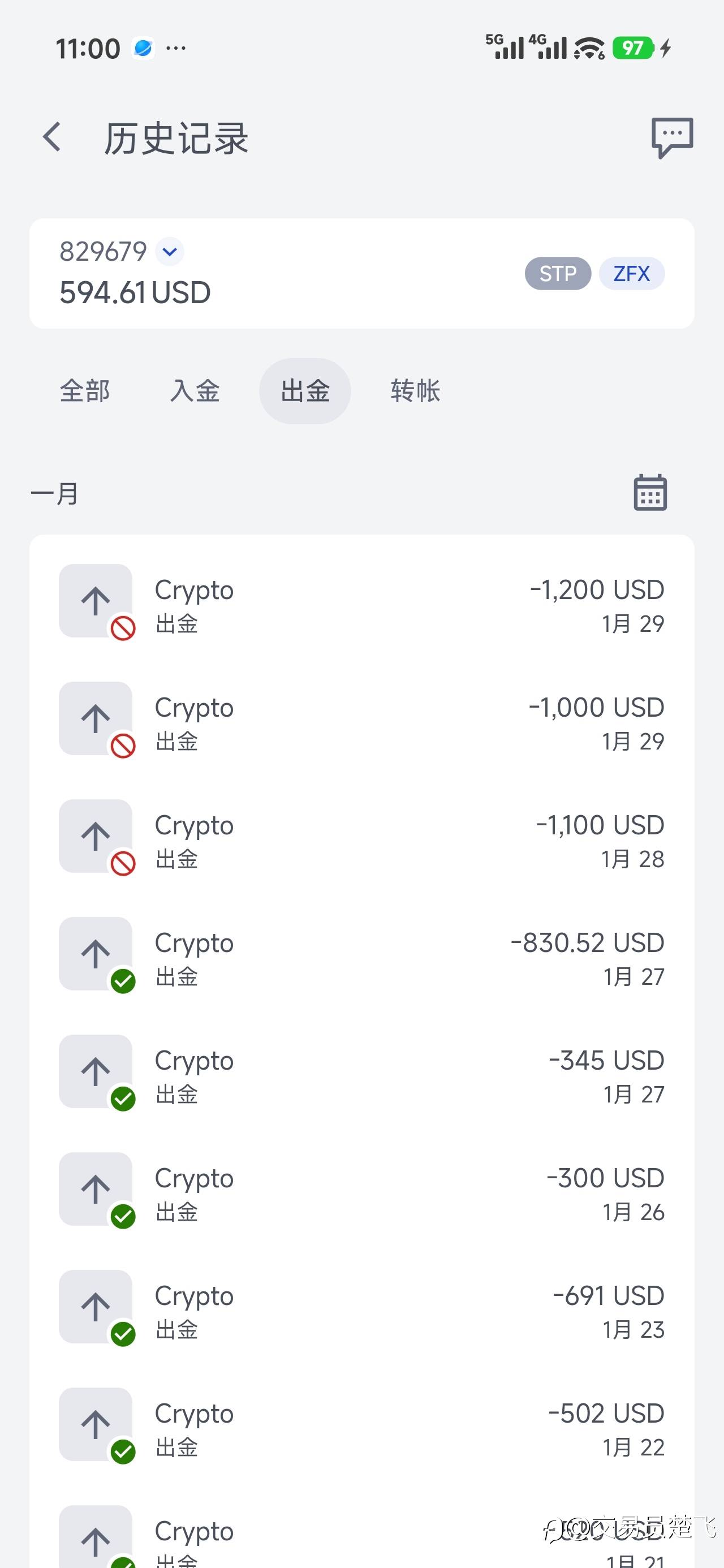Tap the rejected status icon for -1,000 USD
The height and width of the screenshot is (1568, 724).
(x=123, y=746)
